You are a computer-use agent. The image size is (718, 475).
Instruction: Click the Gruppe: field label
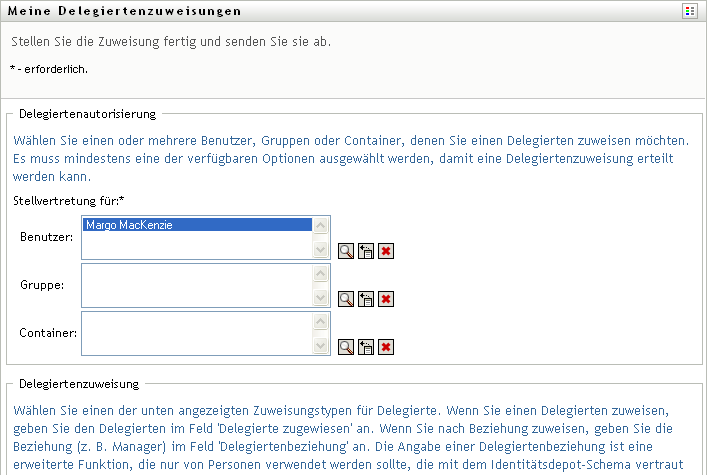42,285
